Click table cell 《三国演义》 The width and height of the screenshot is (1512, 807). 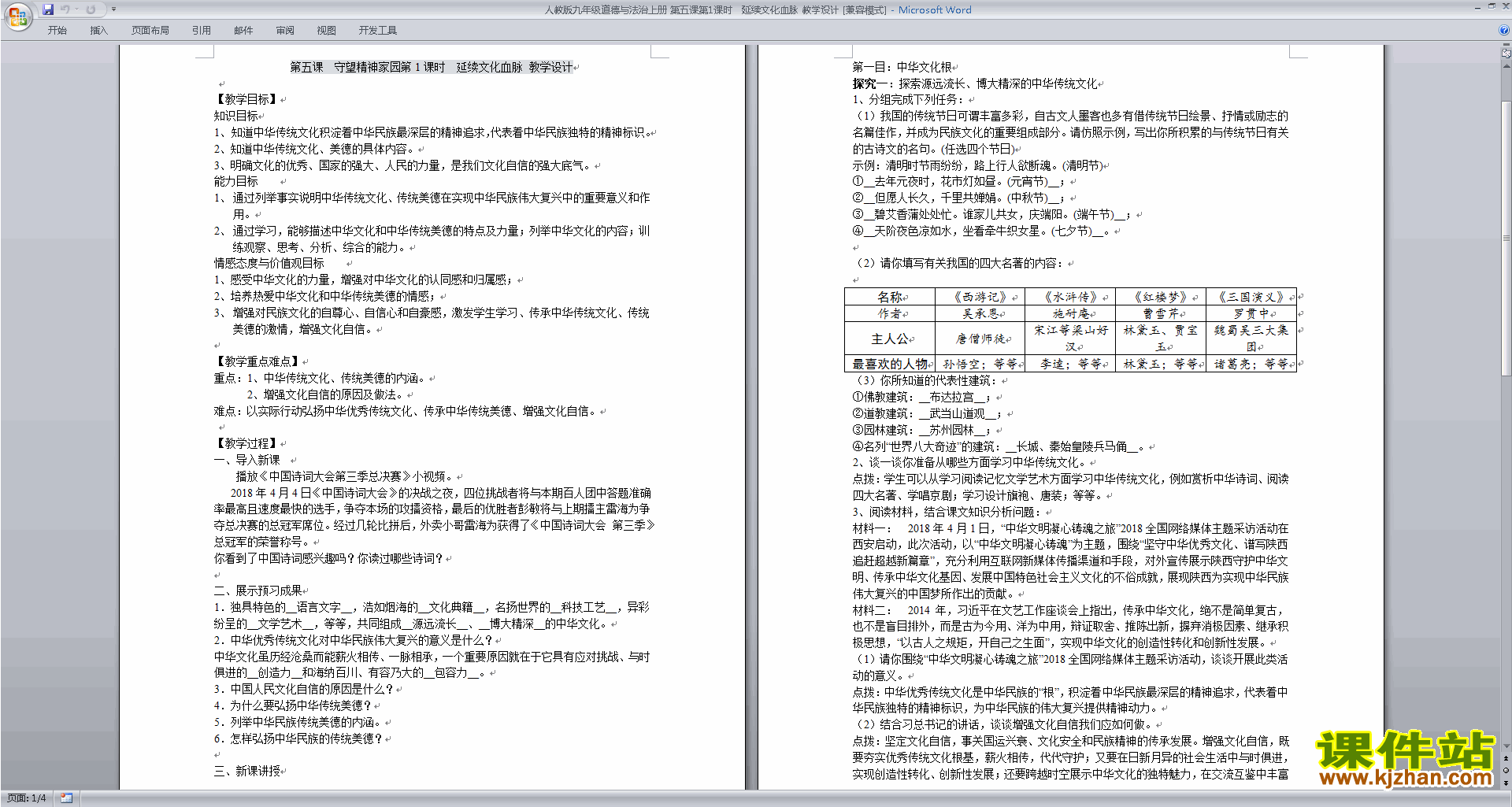coord(1251,298)
